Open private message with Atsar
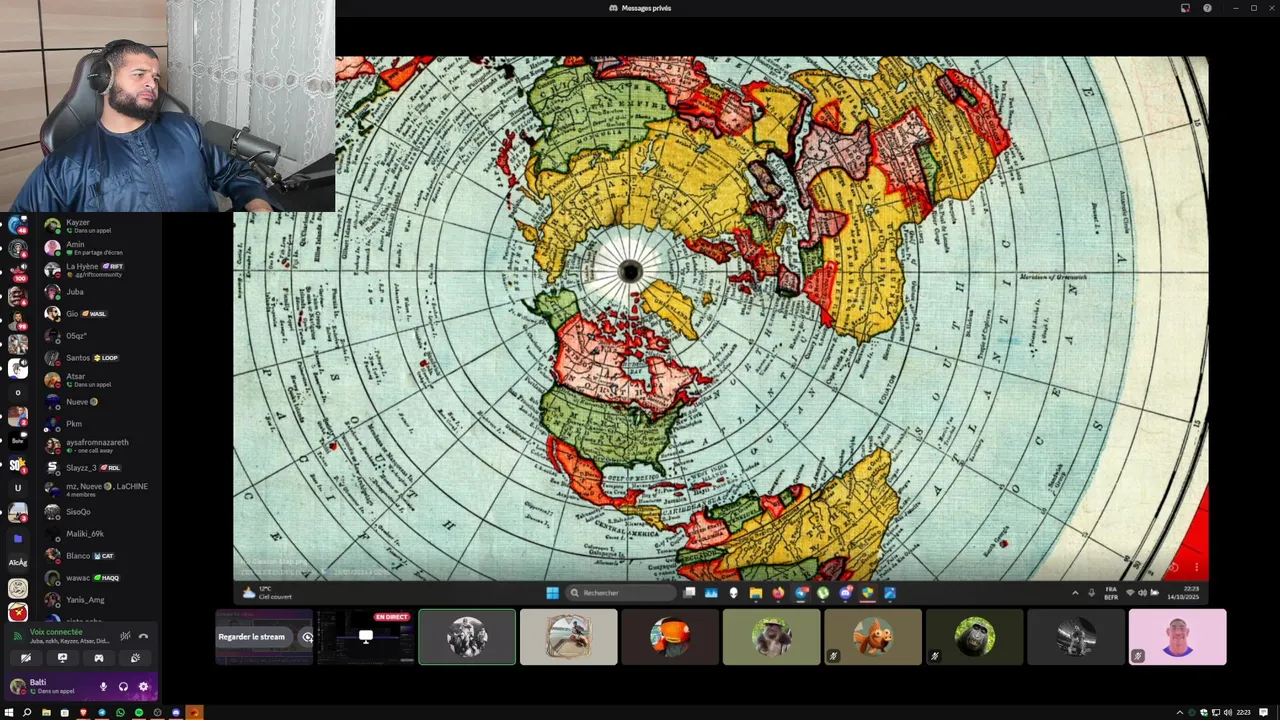The width and height of the screenshot is (1280, 720). point(98,380)
